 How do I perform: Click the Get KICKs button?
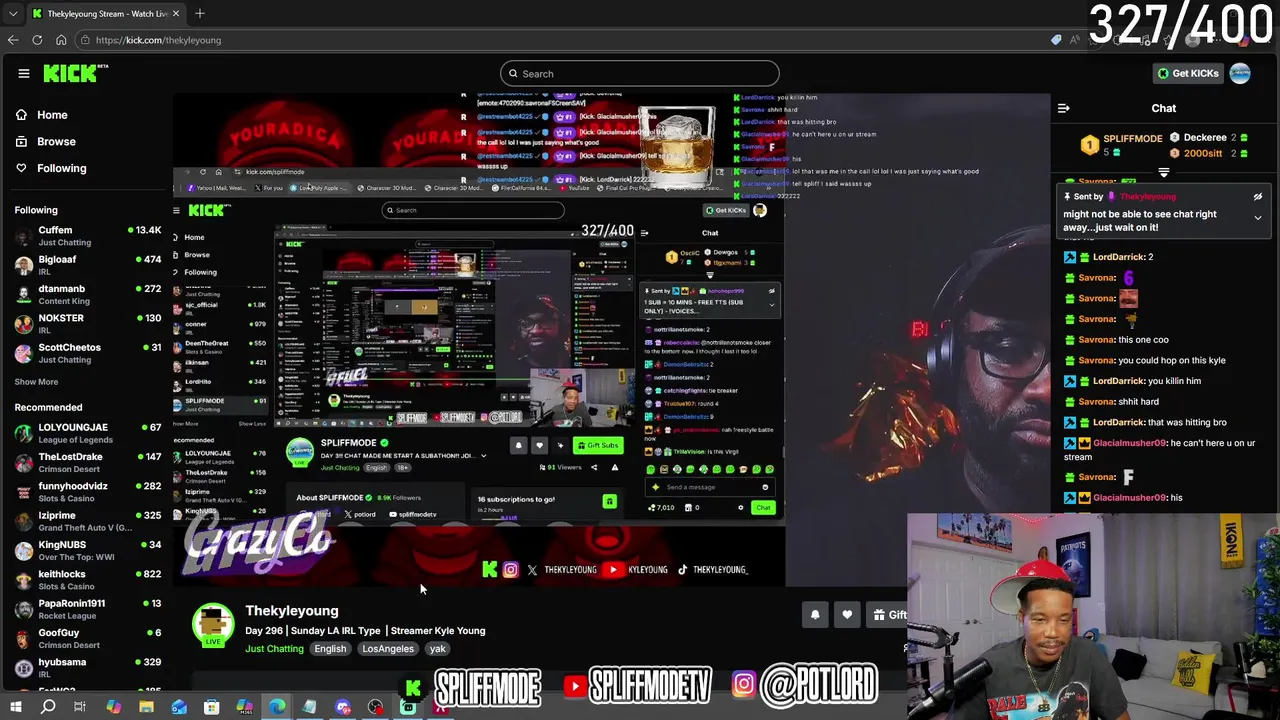click(x=1188, y=73)
